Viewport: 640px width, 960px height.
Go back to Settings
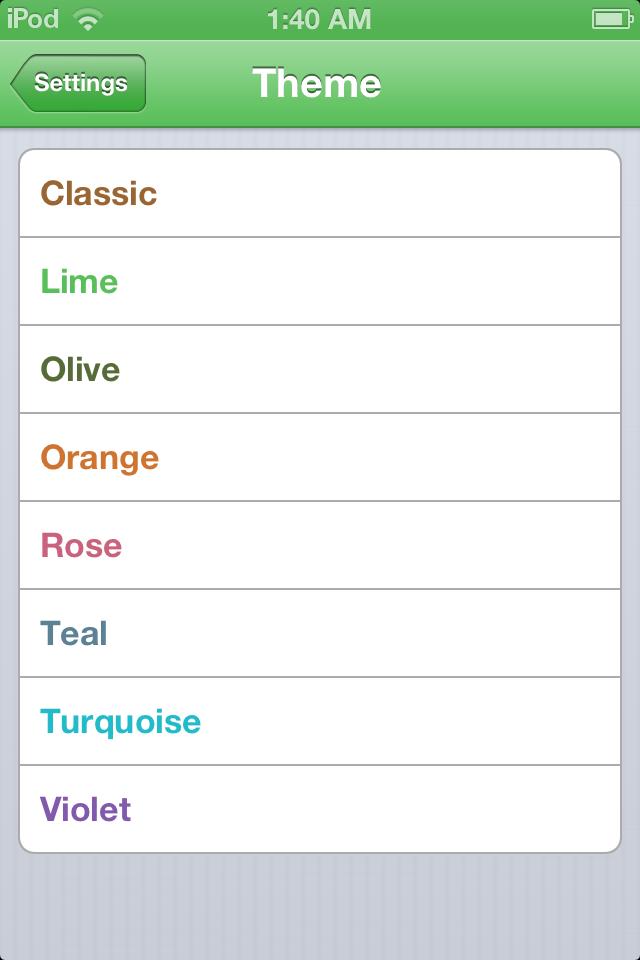[x=78, y=83]
